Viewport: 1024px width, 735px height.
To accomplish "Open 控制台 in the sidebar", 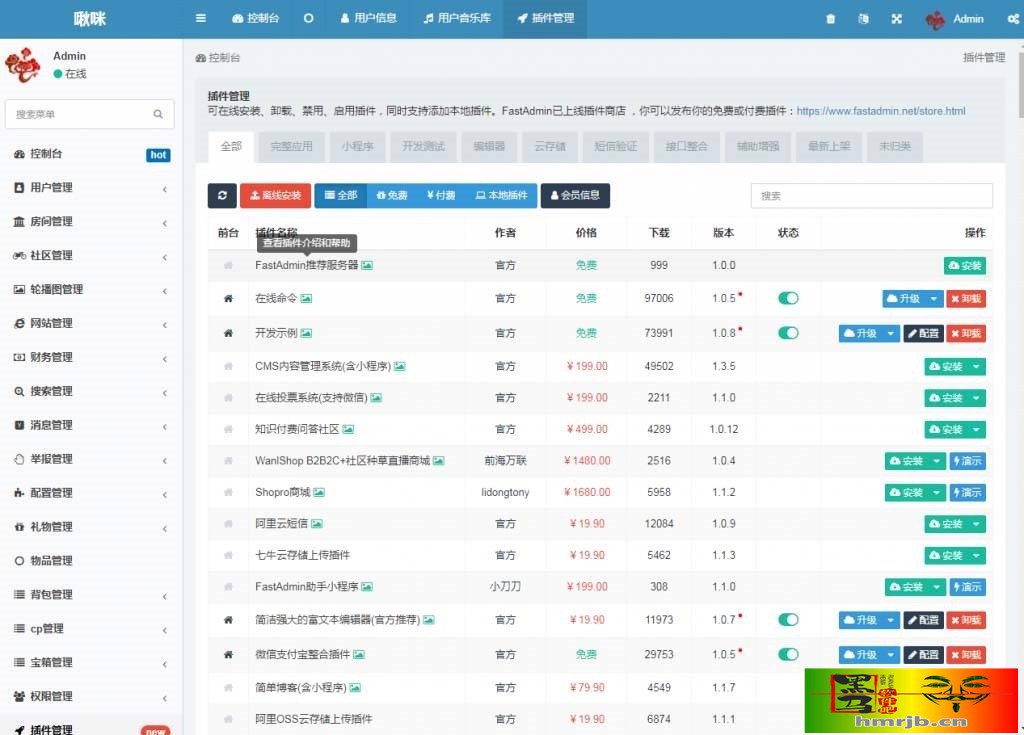I will tap(90, 154).
